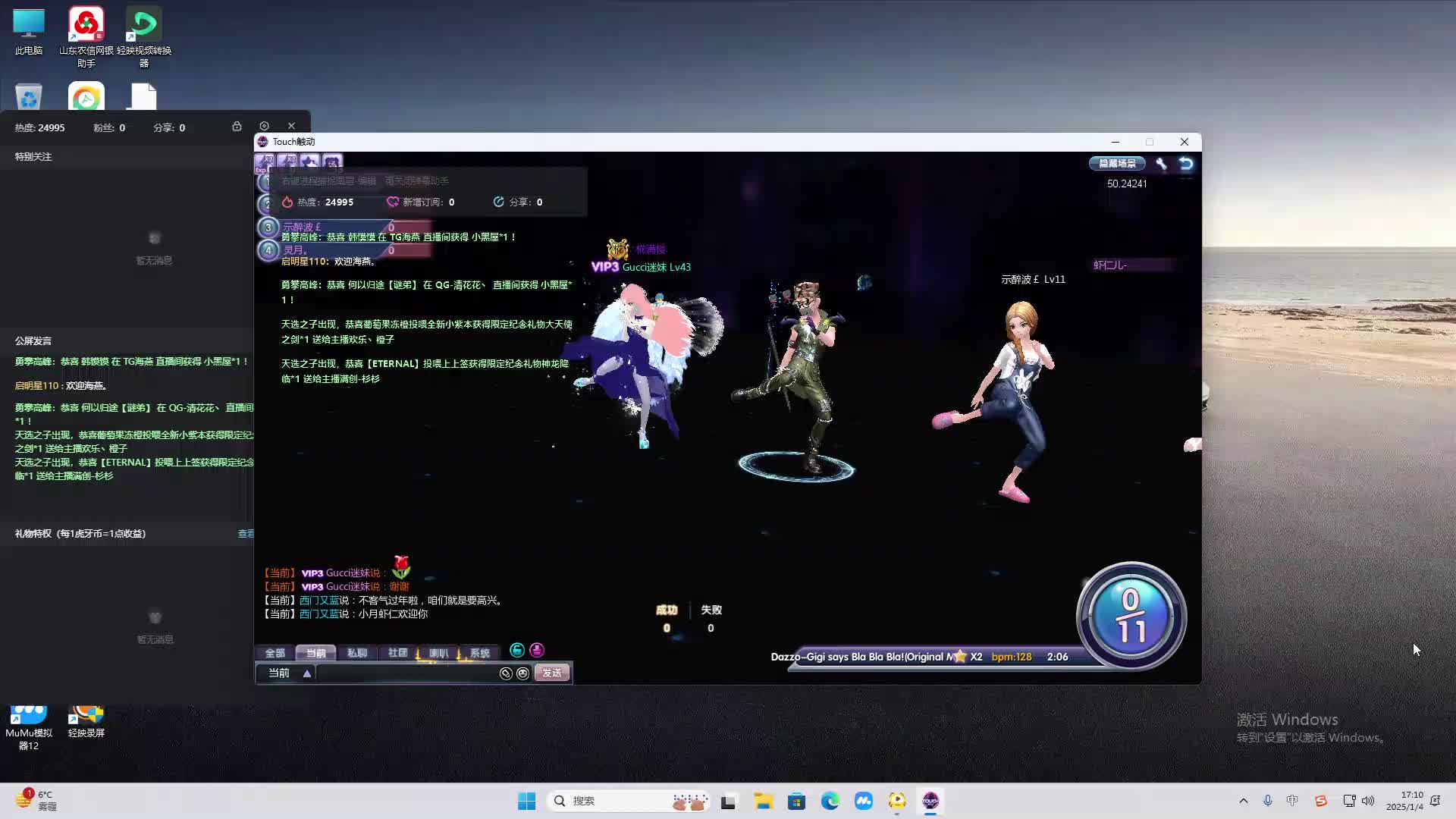Viewport: 1456px width, 819px height.
Task: Show hidden system tray icons chevron
Action: point(1243,801)
